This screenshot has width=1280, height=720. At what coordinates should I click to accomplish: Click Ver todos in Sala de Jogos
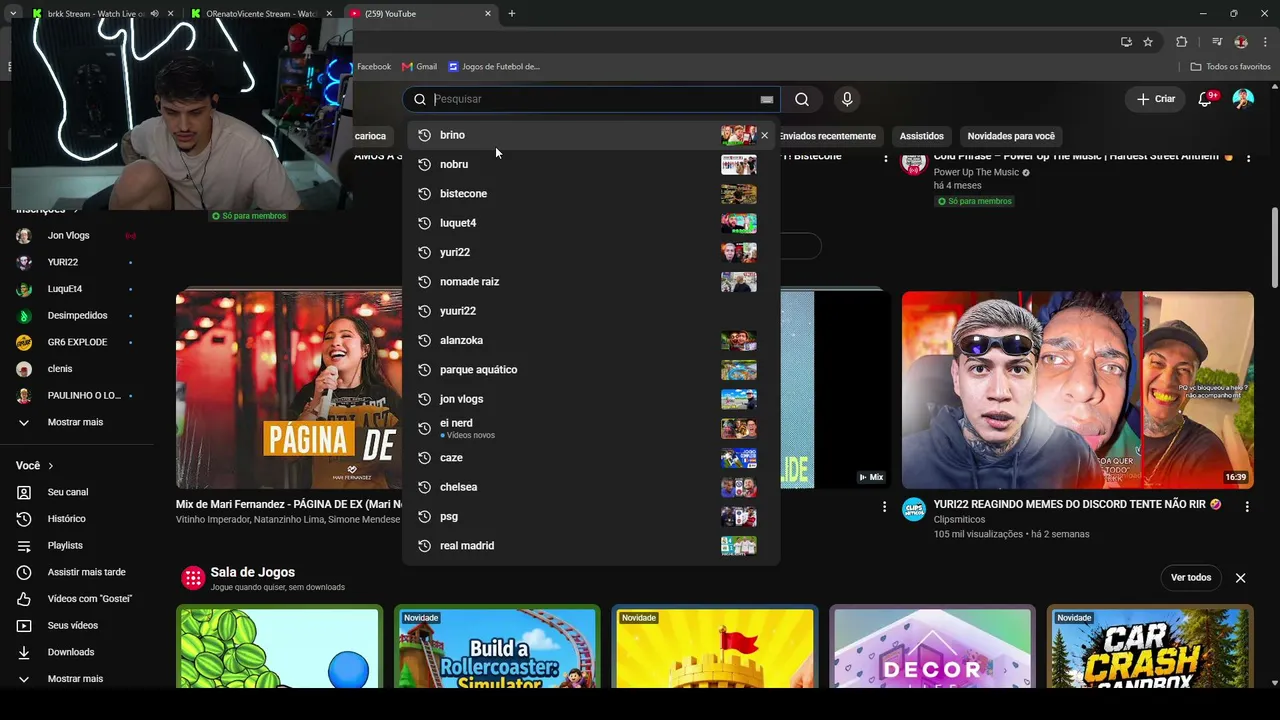1191,578
